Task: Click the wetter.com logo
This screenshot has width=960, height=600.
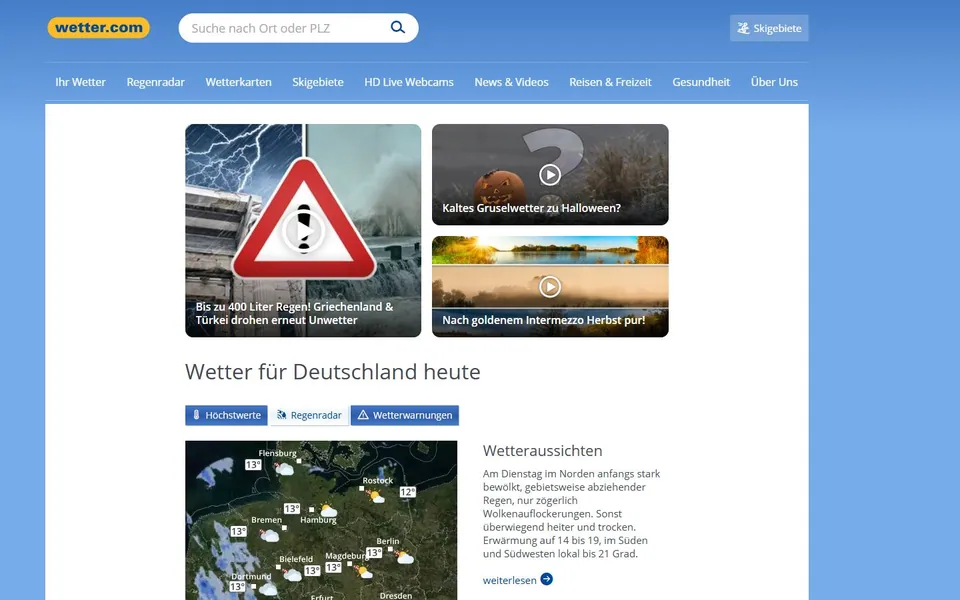Action: 99,28
